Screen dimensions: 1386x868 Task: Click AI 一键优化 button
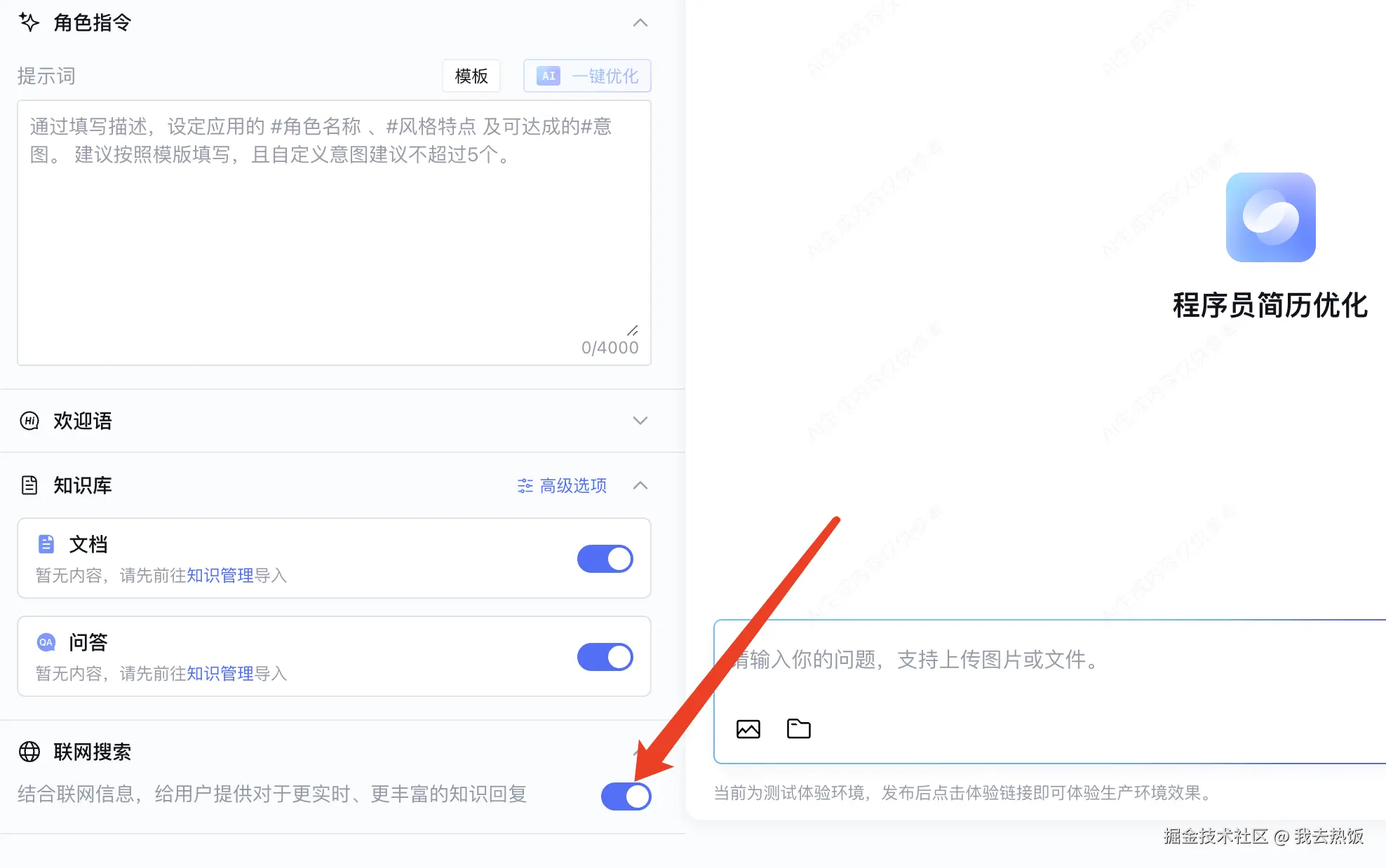(587, 76)
